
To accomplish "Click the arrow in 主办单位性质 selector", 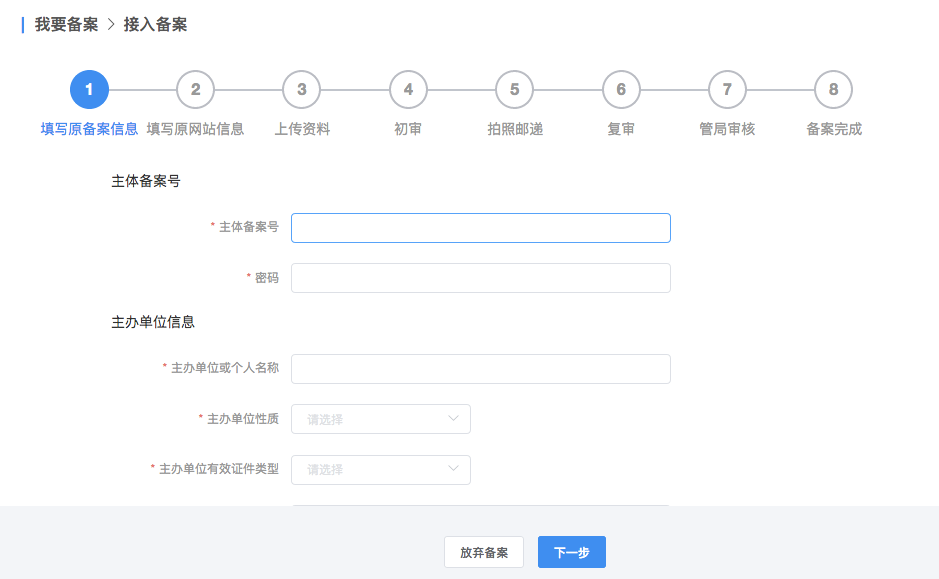I will coord(453,419).
